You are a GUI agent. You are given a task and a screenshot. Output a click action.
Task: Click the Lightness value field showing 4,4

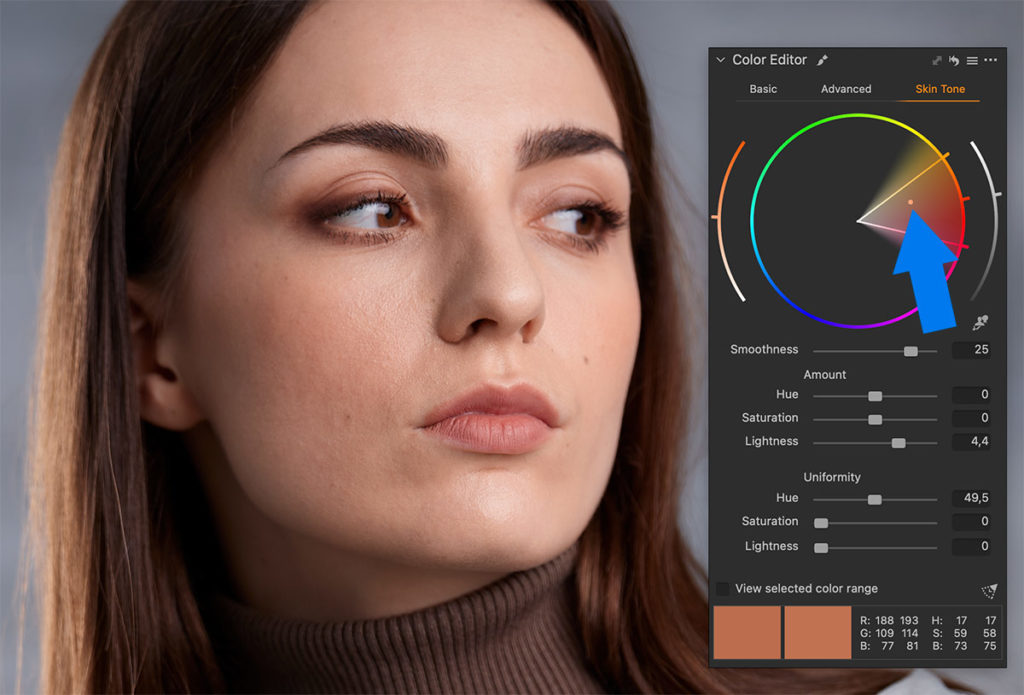(971, 441)
